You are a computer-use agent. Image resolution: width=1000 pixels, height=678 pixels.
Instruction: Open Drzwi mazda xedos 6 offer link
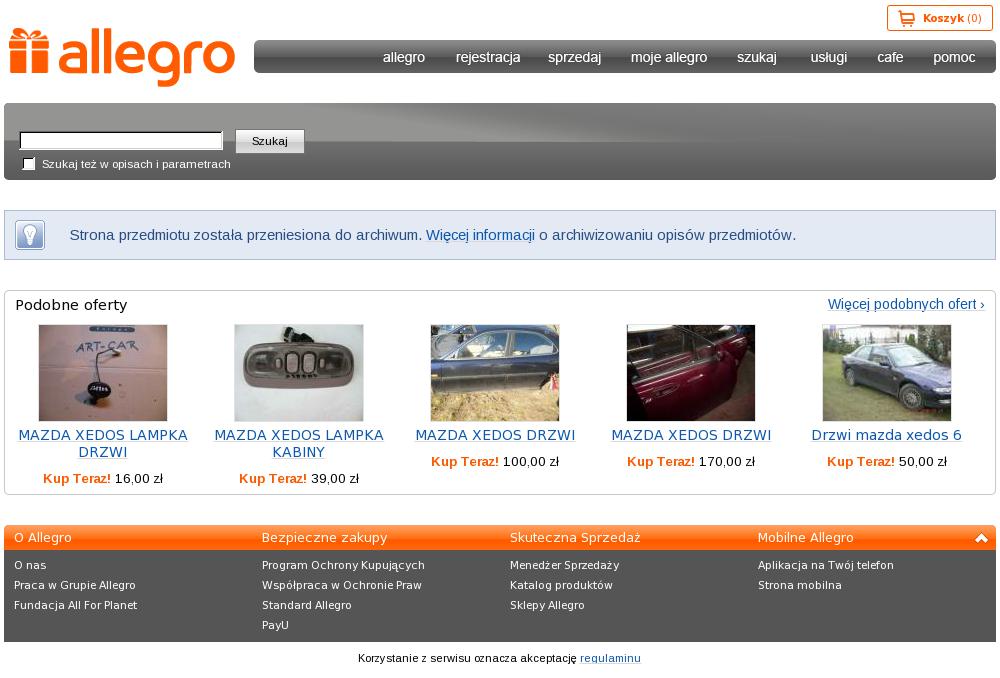point(886,435)
